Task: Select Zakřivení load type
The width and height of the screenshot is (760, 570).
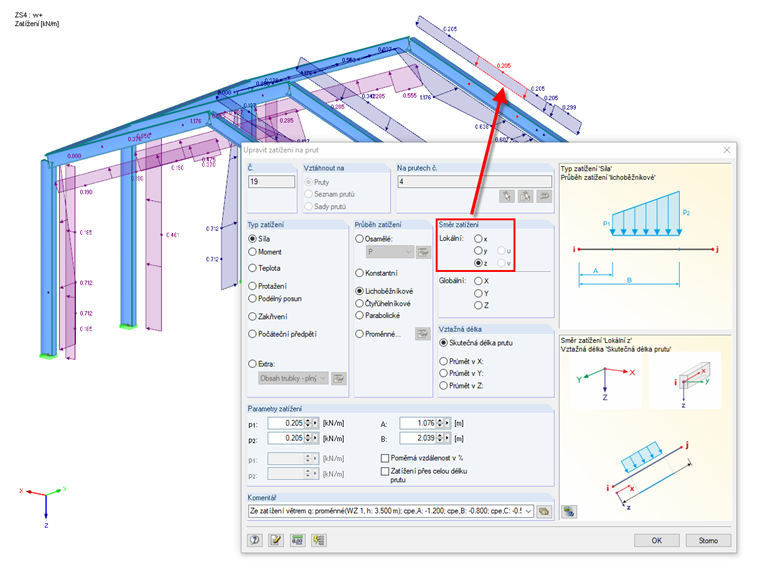Action: pyautogui.click(x=253, y=317)
